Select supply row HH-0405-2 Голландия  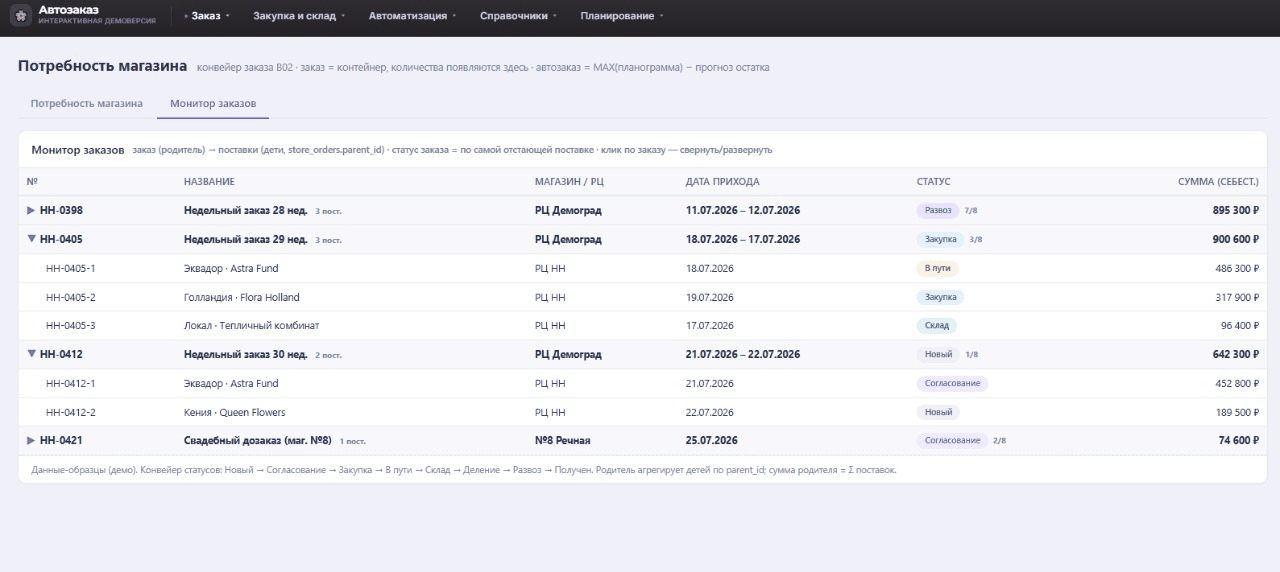(x=642, y=297)
